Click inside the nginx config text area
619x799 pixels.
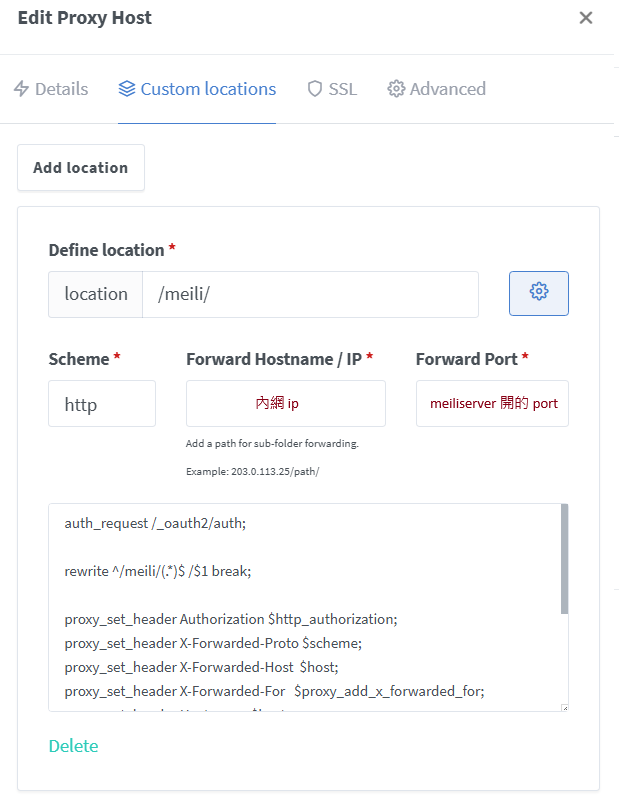(300, 600)
